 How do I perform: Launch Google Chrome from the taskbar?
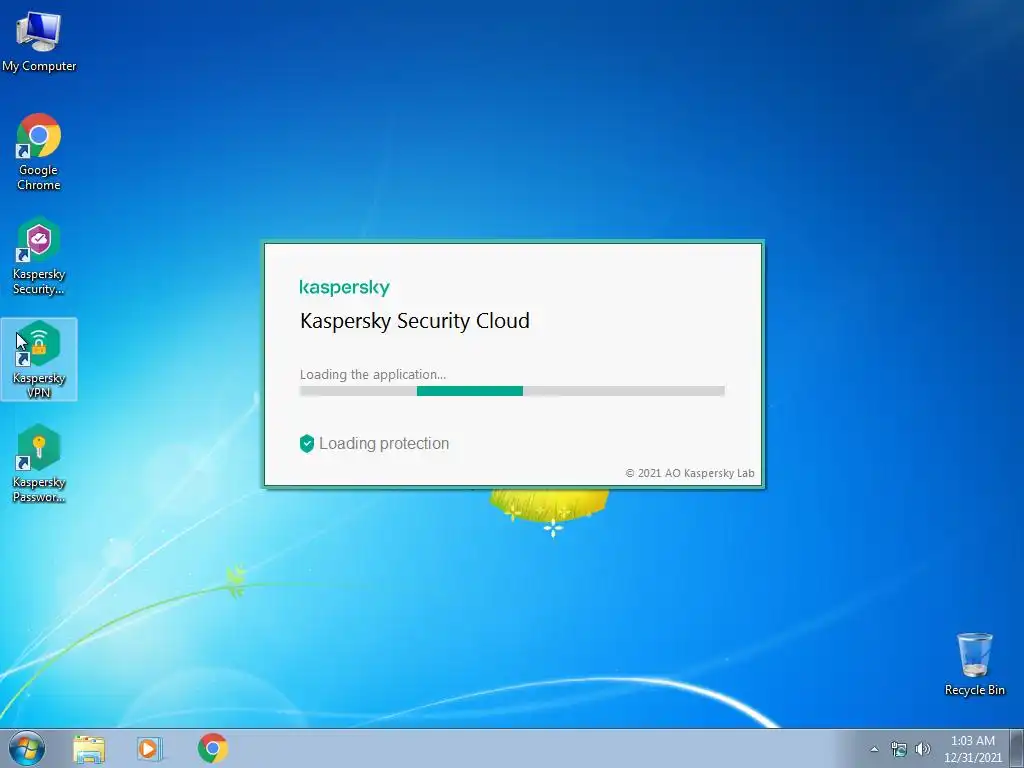pos(212,748)
